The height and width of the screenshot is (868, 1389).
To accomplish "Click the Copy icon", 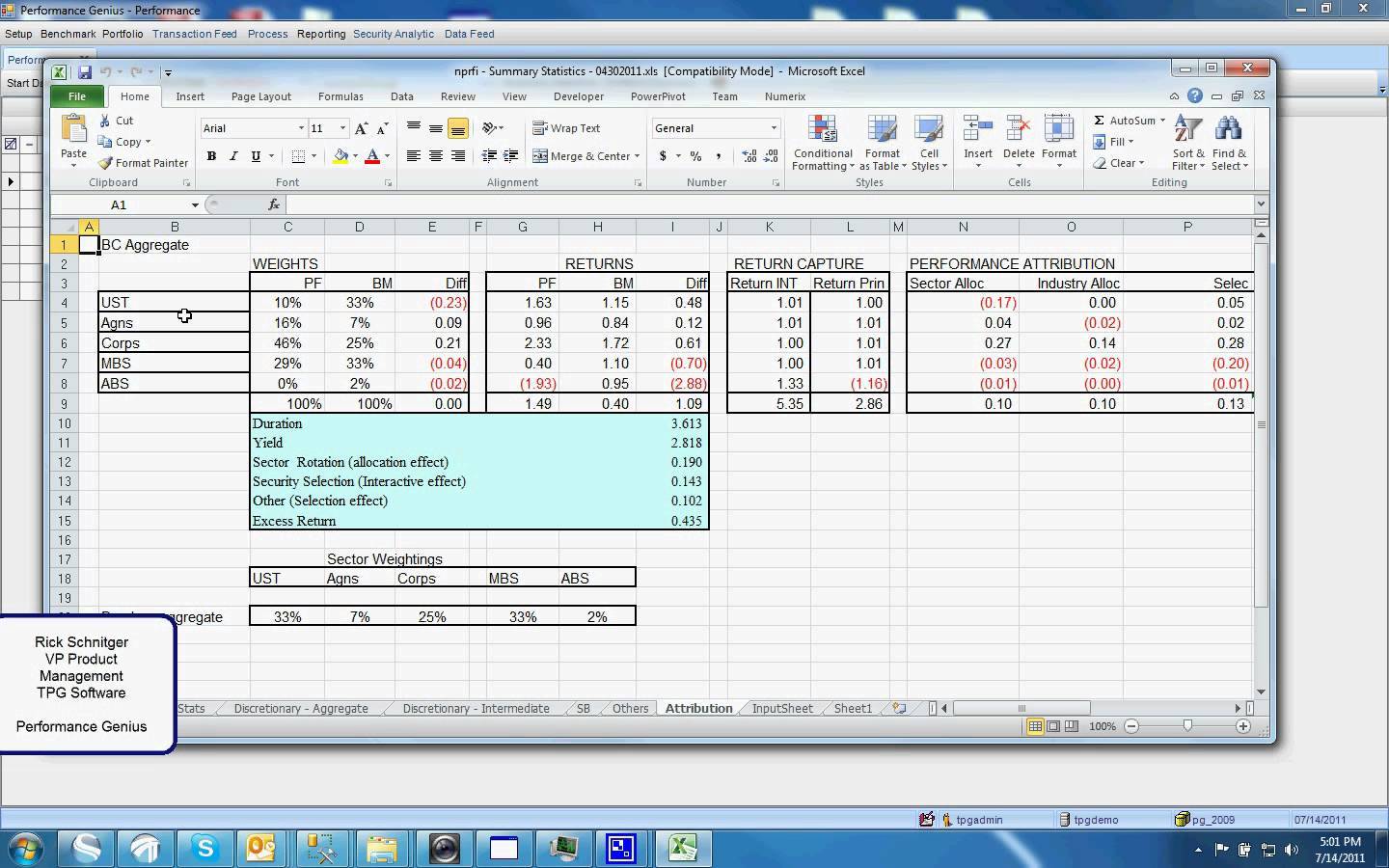I will tap(106, 142).
